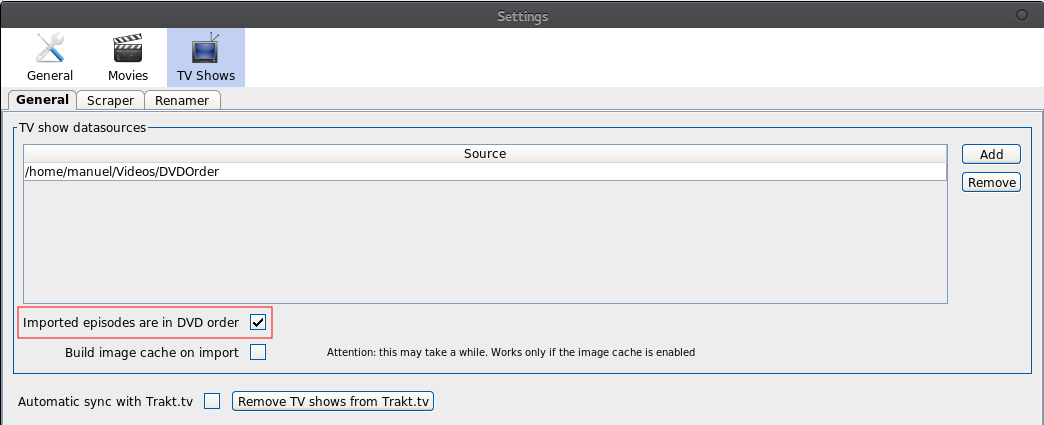Click Remove TV shows from Trakt.tv
Image resolution: width=1044 pixels, height=425 pixels.
coord(333,401)
